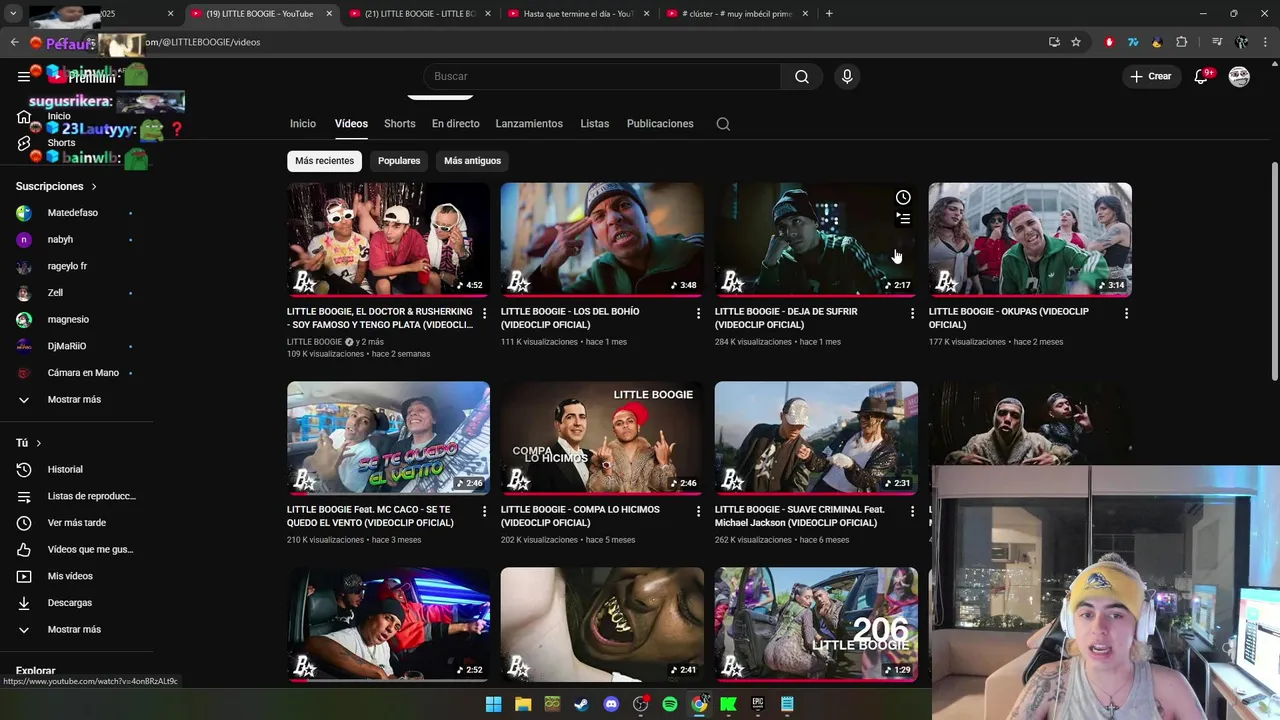The height and width of the screenshot is (720, 1280).
Task: Play the Suave Criminal thumbnail
Action: click(x=816, y=437)
